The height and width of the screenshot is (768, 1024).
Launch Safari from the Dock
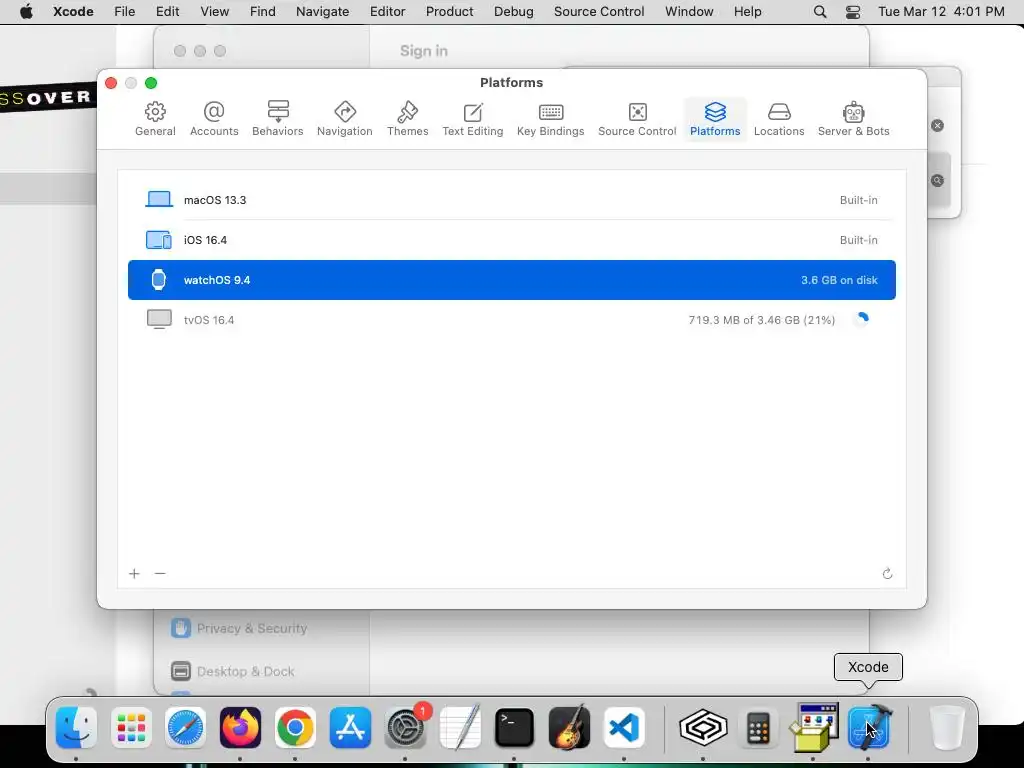[x=185, y=727]
